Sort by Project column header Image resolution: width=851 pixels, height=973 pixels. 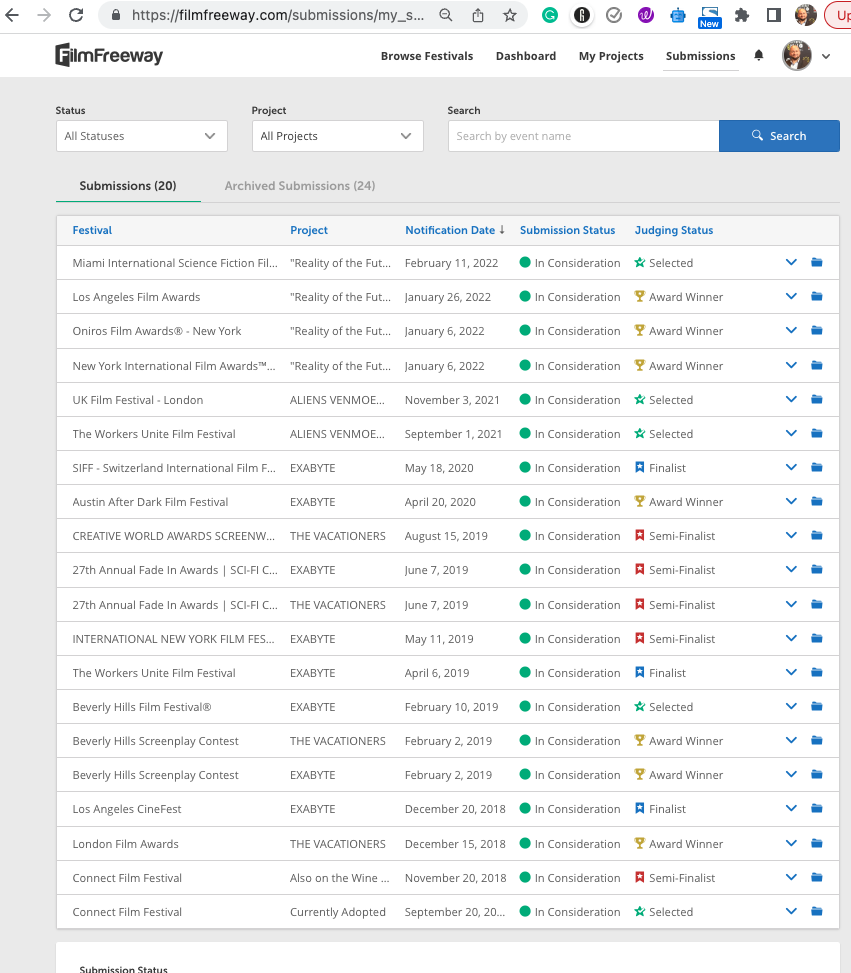click(x=308, y=230)
